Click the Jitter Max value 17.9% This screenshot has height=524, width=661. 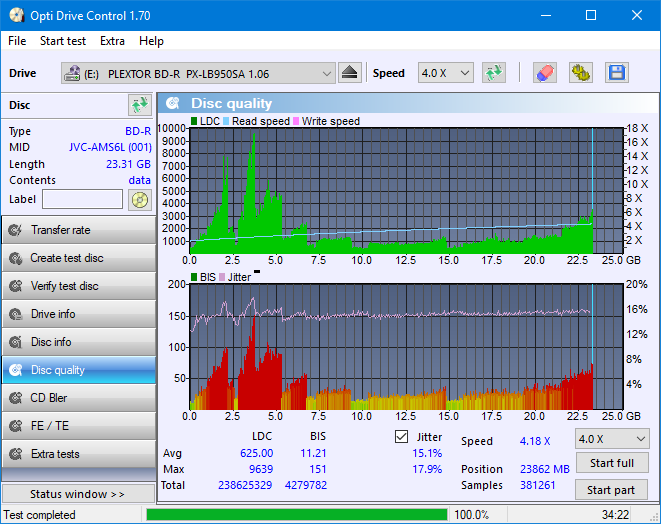pos(427,469)
